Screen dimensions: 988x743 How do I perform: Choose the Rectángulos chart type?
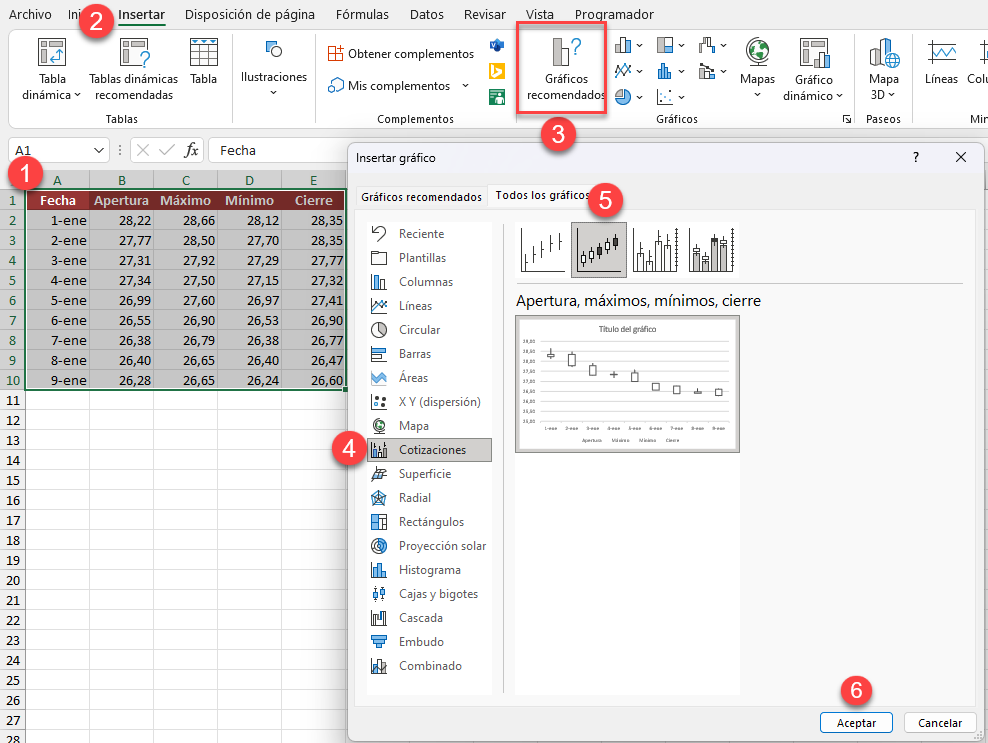pyautogui.click(x=429, y=522)
